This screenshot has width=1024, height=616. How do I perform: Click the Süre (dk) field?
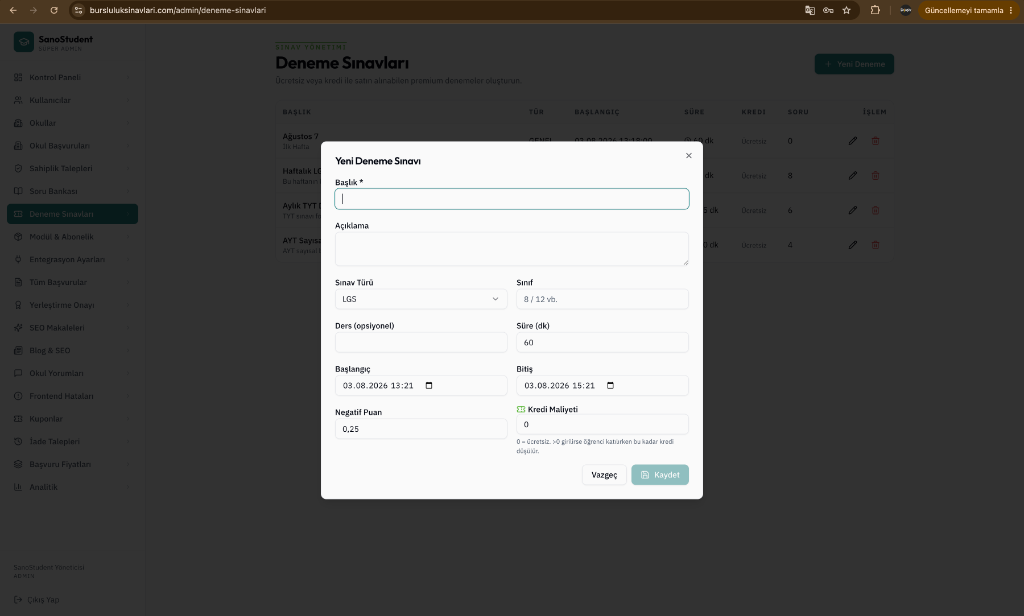click(602, 342)
